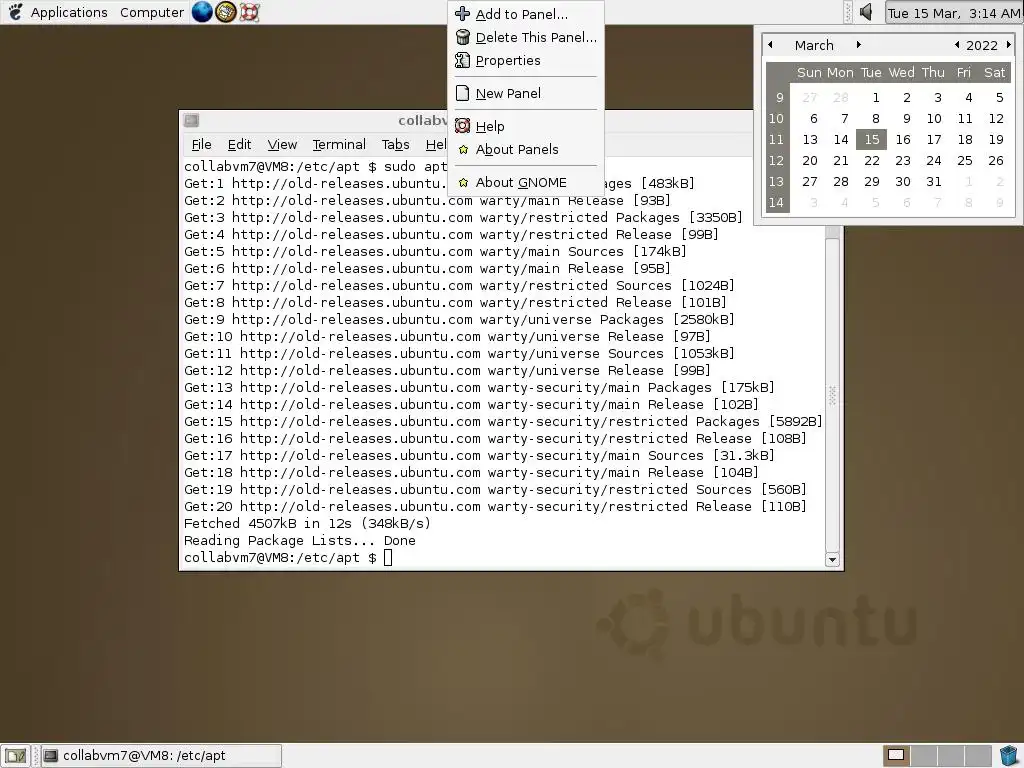Open the terminal Edit menu
The height and width of the screenshot is (768, 1024).
[x=239, y=144]
